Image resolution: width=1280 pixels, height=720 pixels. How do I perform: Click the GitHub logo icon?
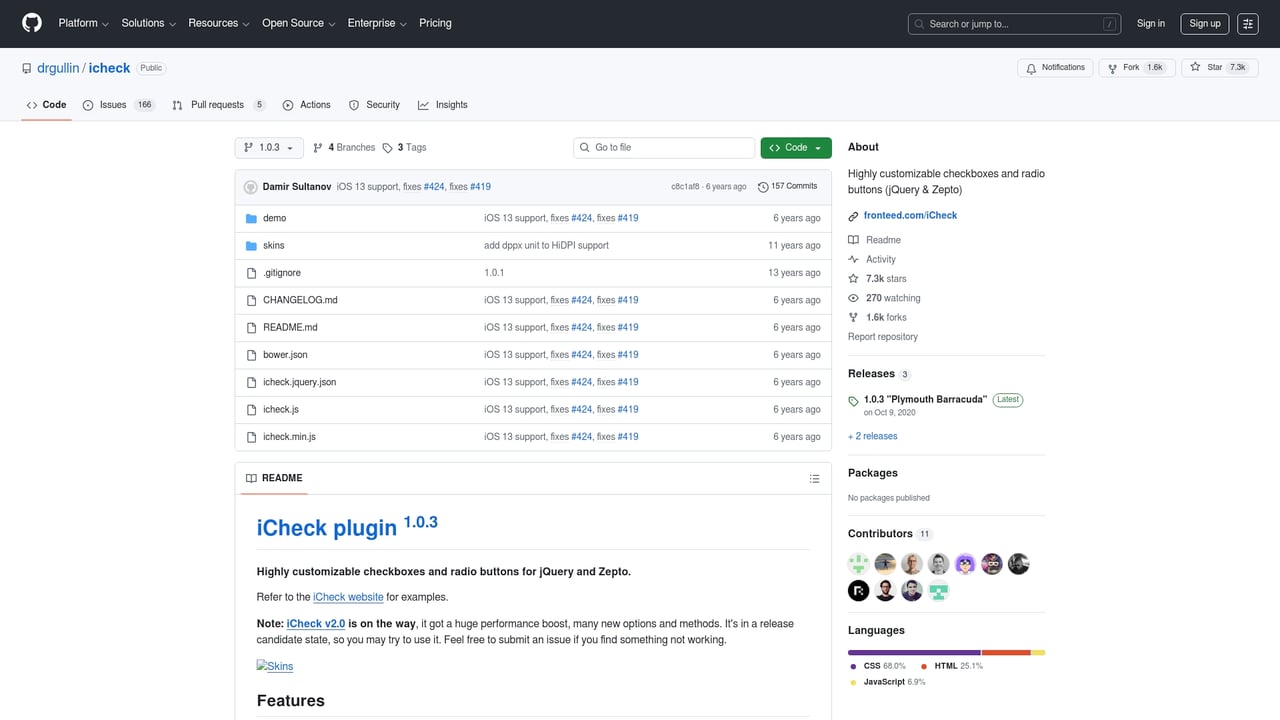tap(32, 23)
